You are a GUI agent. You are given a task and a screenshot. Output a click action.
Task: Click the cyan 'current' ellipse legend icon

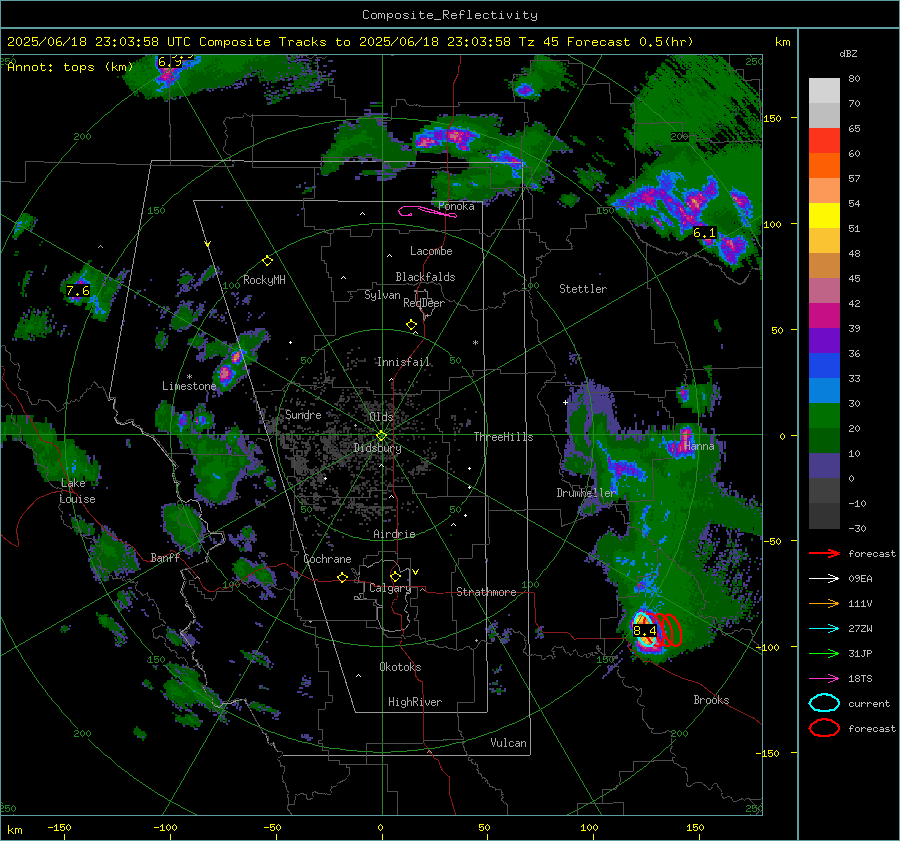824,703
